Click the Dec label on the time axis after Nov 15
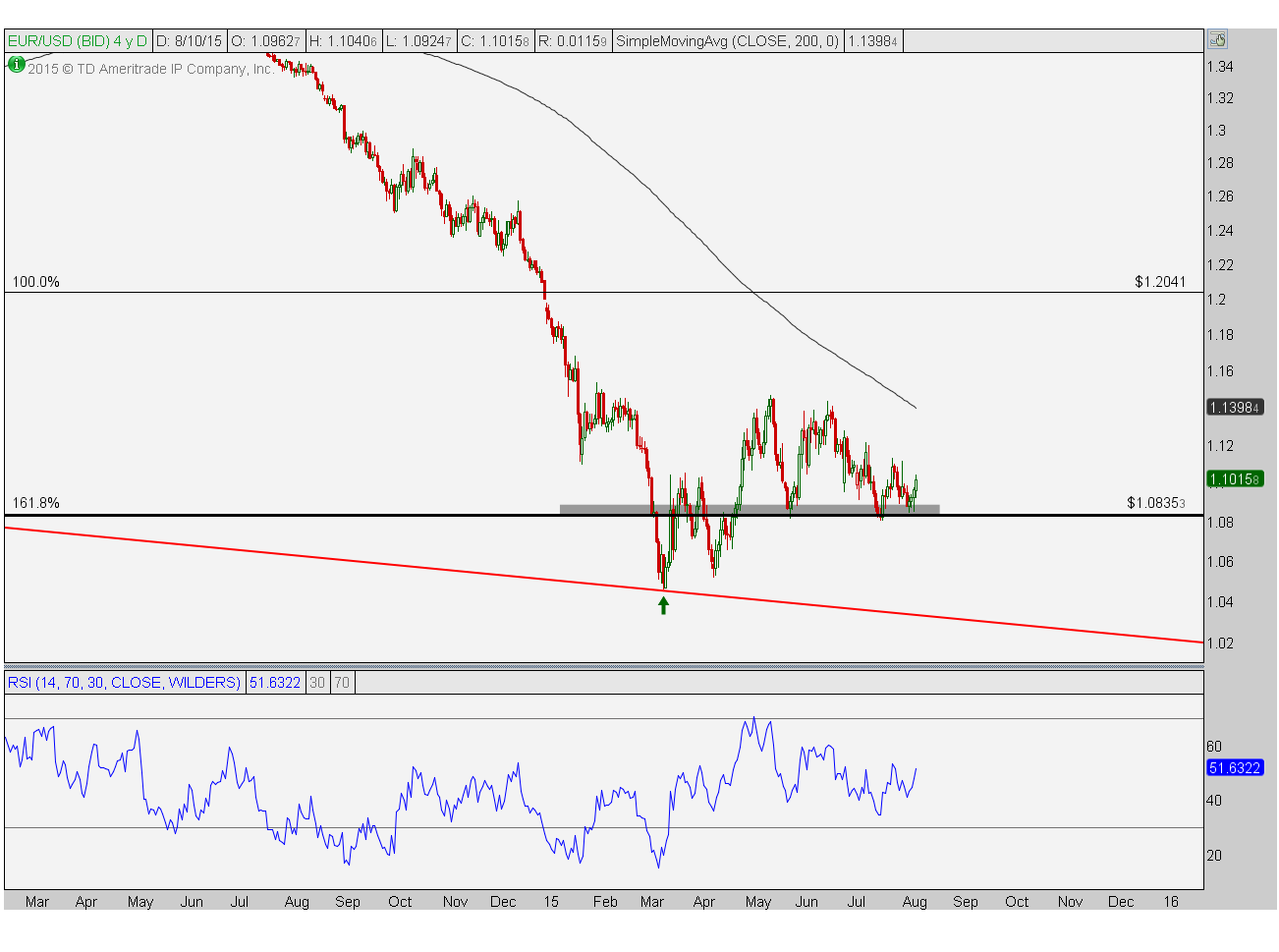The height and width of the screenshot is (952, 1279). [1121, 902]
